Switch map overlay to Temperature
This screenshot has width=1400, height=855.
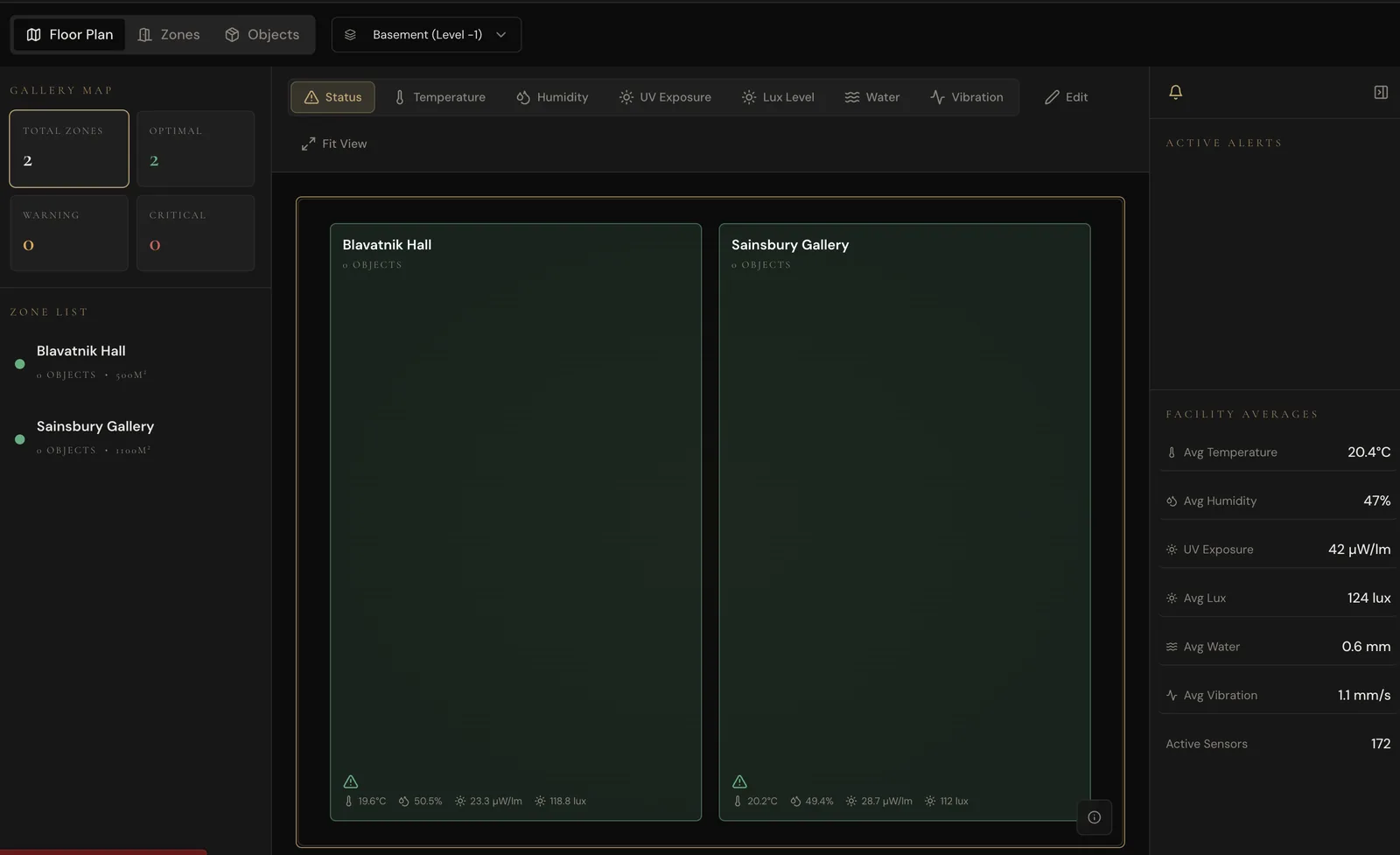439,97
